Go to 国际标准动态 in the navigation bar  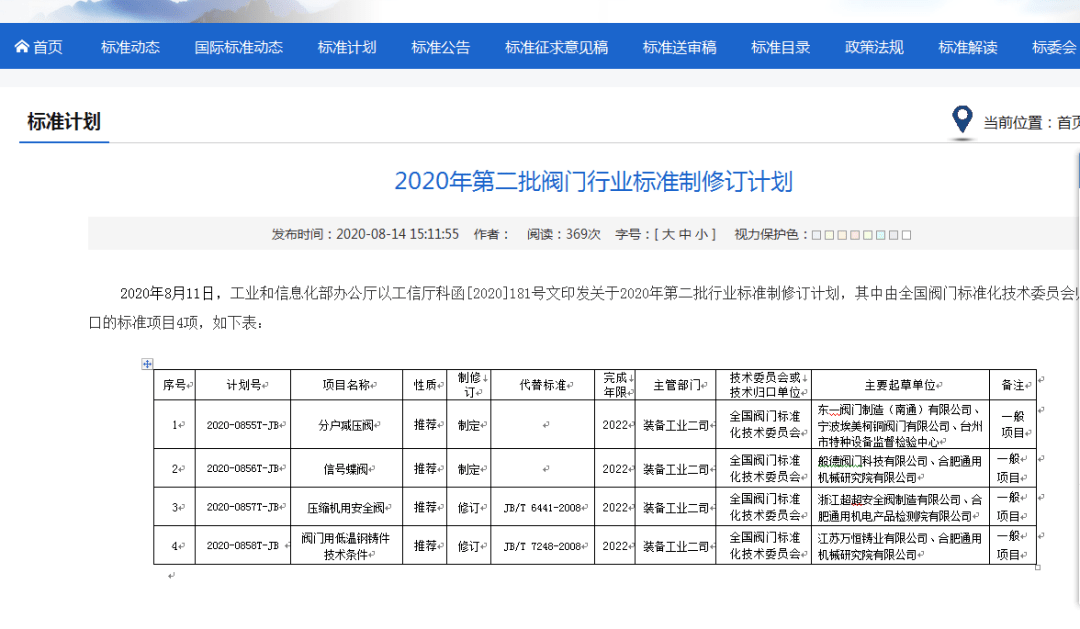[x=238, y=47]
